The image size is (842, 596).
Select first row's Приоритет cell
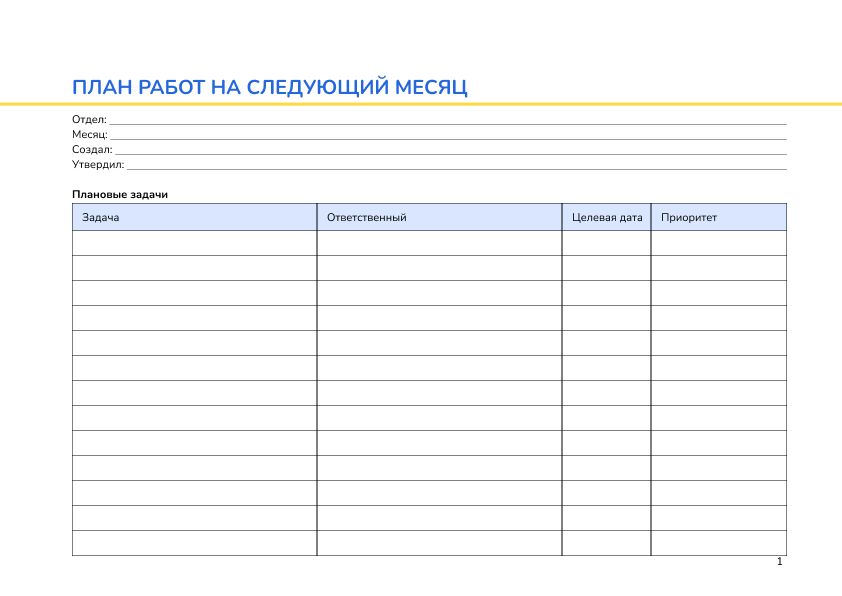tap(718, 243)
